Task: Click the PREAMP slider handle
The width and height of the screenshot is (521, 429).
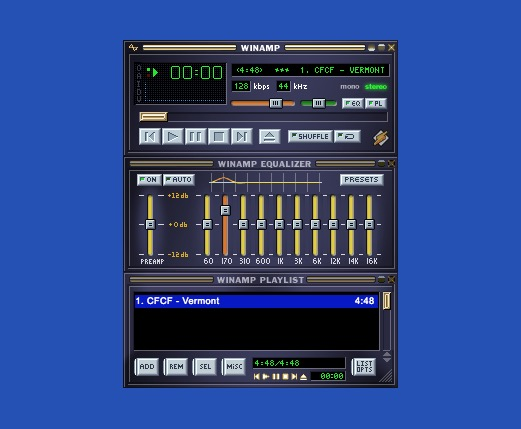Action: [x=150, y=224]
